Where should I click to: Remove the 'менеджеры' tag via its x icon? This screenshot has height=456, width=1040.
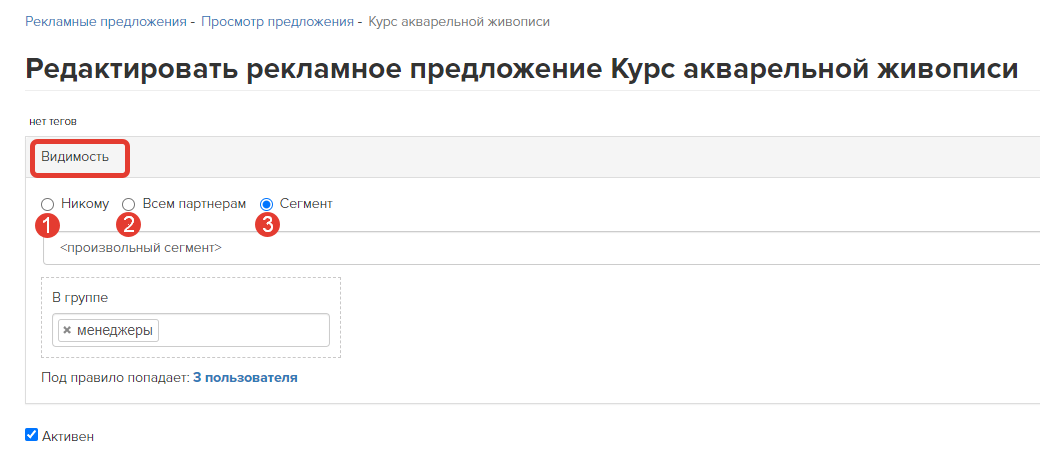coord(67,330)
